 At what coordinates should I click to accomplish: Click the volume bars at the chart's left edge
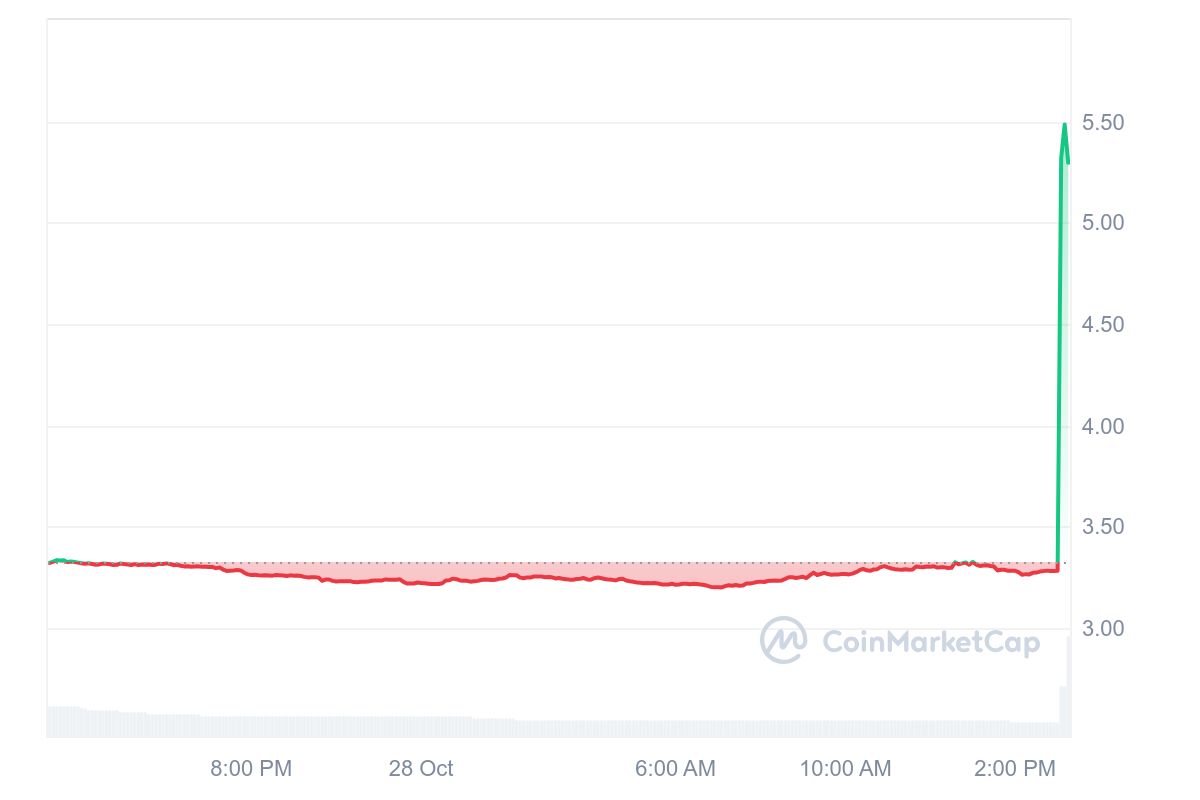click(62, 721)
